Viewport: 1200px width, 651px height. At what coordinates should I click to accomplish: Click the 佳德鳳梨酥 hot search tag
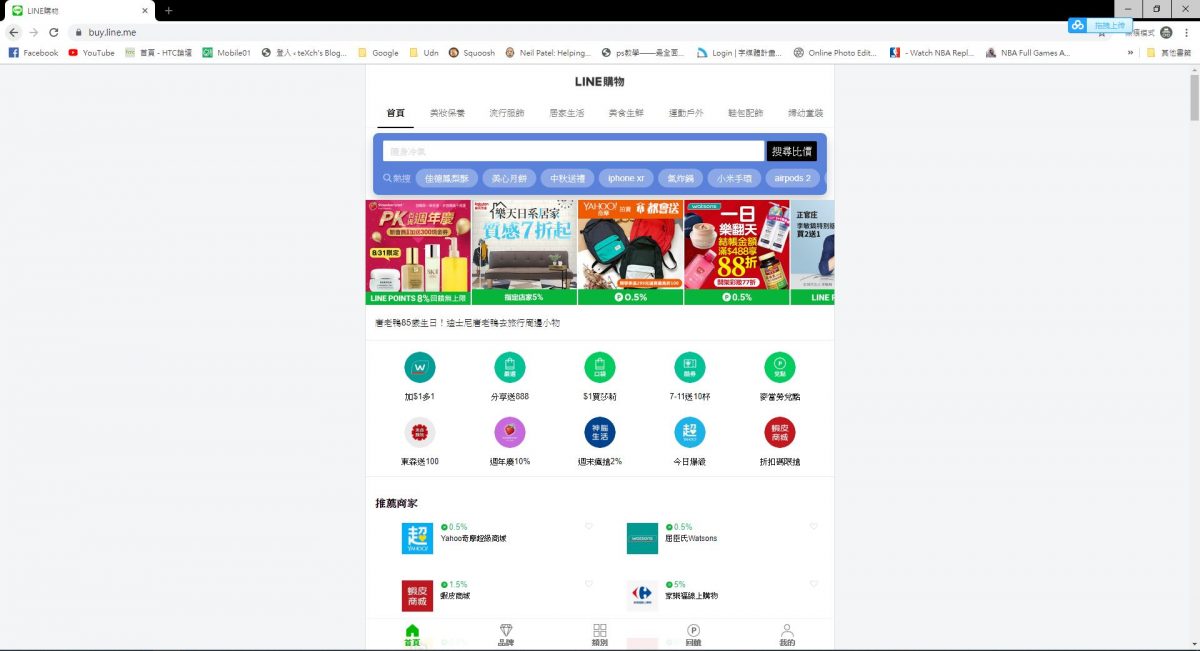(x=447, y=178)
